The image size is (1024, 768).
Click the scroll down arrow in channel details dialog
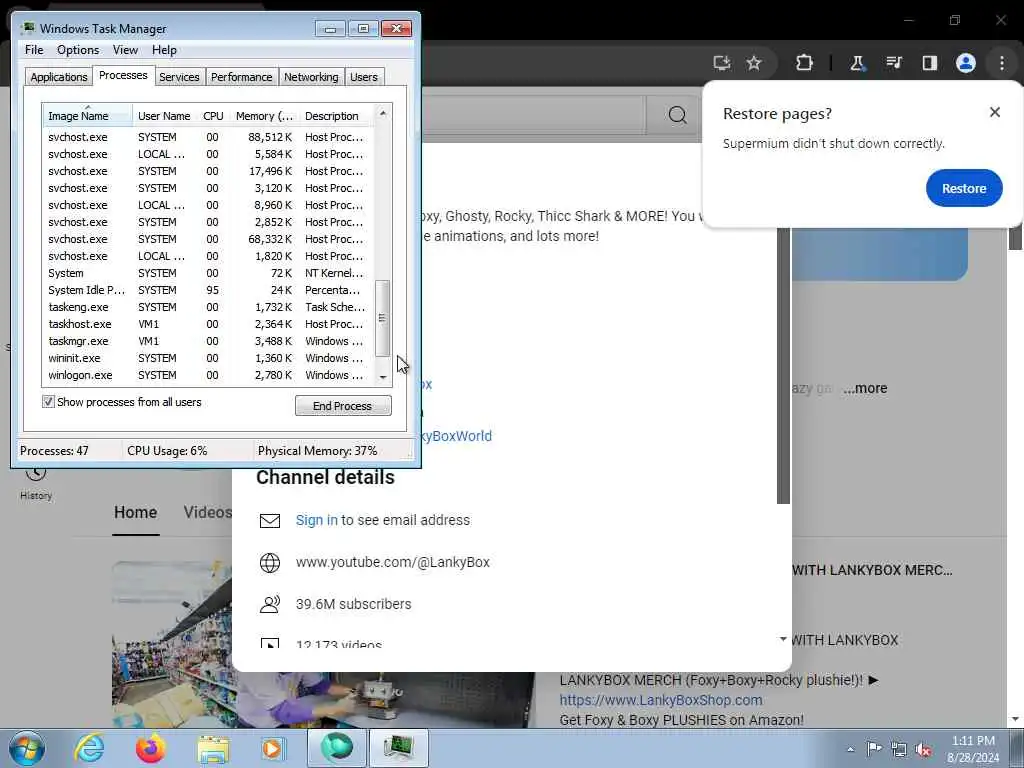click(x=783, y=639)
